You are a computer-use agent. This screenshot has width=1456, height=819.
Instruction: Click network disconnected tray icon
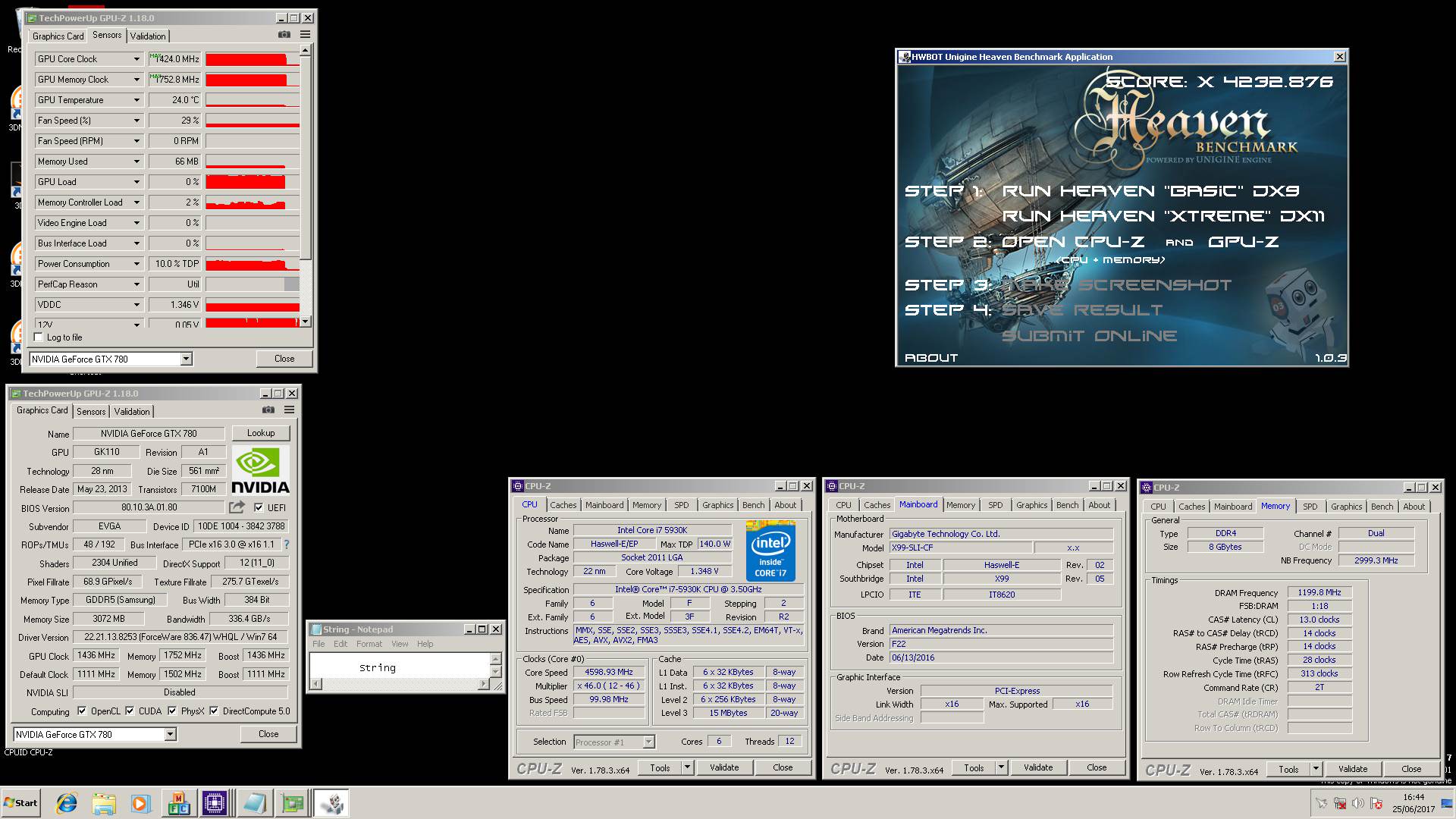(x=1339, y=803)
